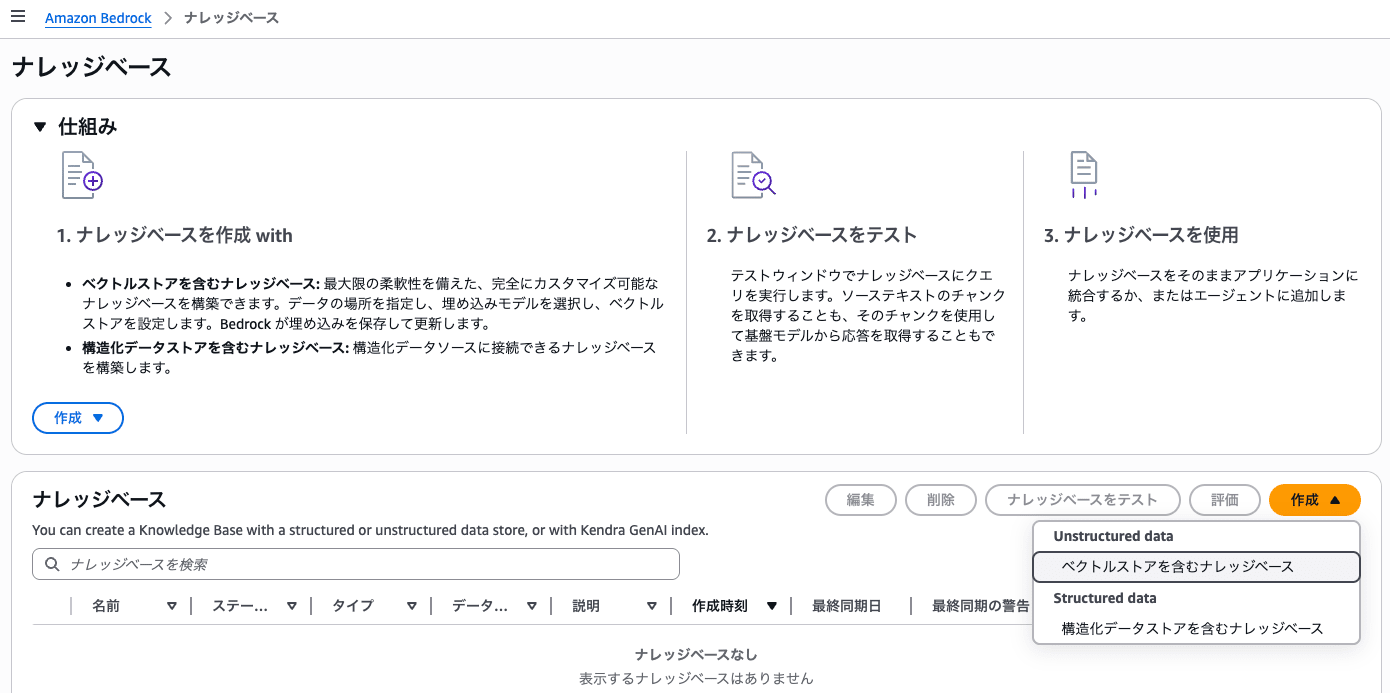
Task: Click the 最終同期日 column header
Action: [x=847, y=606]
